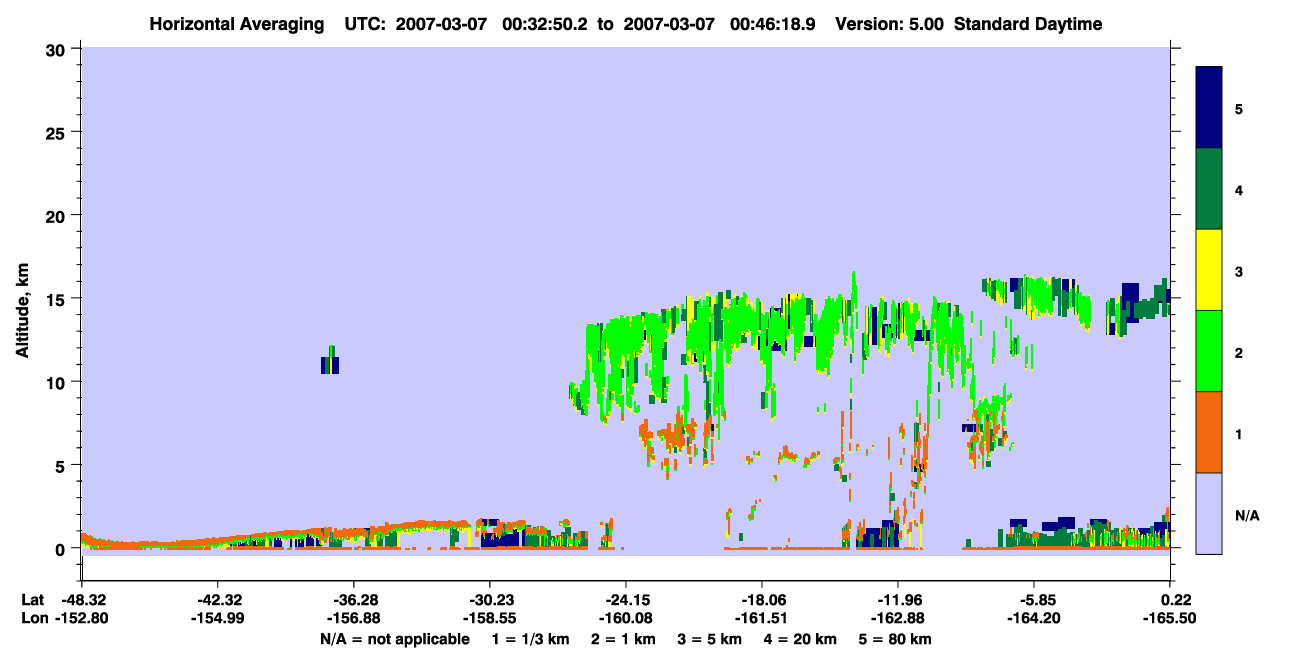Click the orange color bar segment labeled 1

pos(1209,432)
